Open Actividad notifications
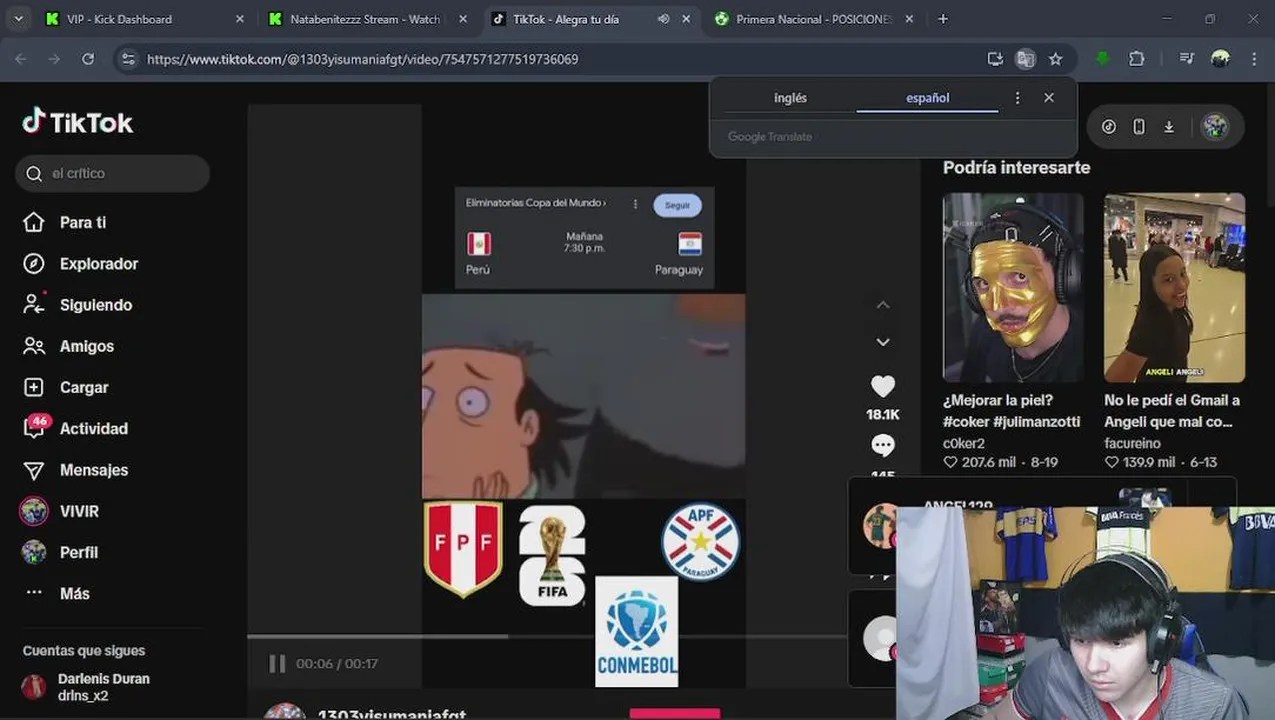Image resolution: width=1275 pixels, height=720 pixels. [76, 428]
